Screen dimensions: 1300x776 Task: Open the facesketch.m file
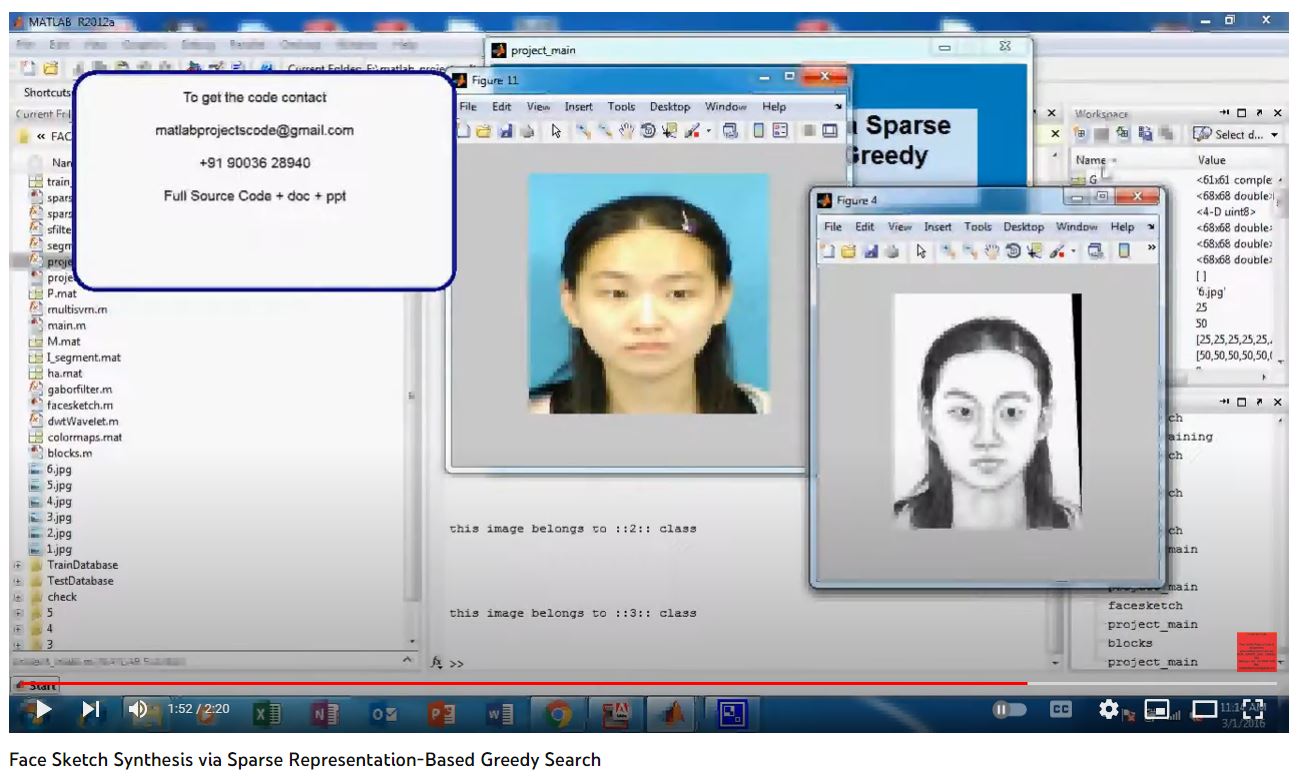(x=79, y=405)
